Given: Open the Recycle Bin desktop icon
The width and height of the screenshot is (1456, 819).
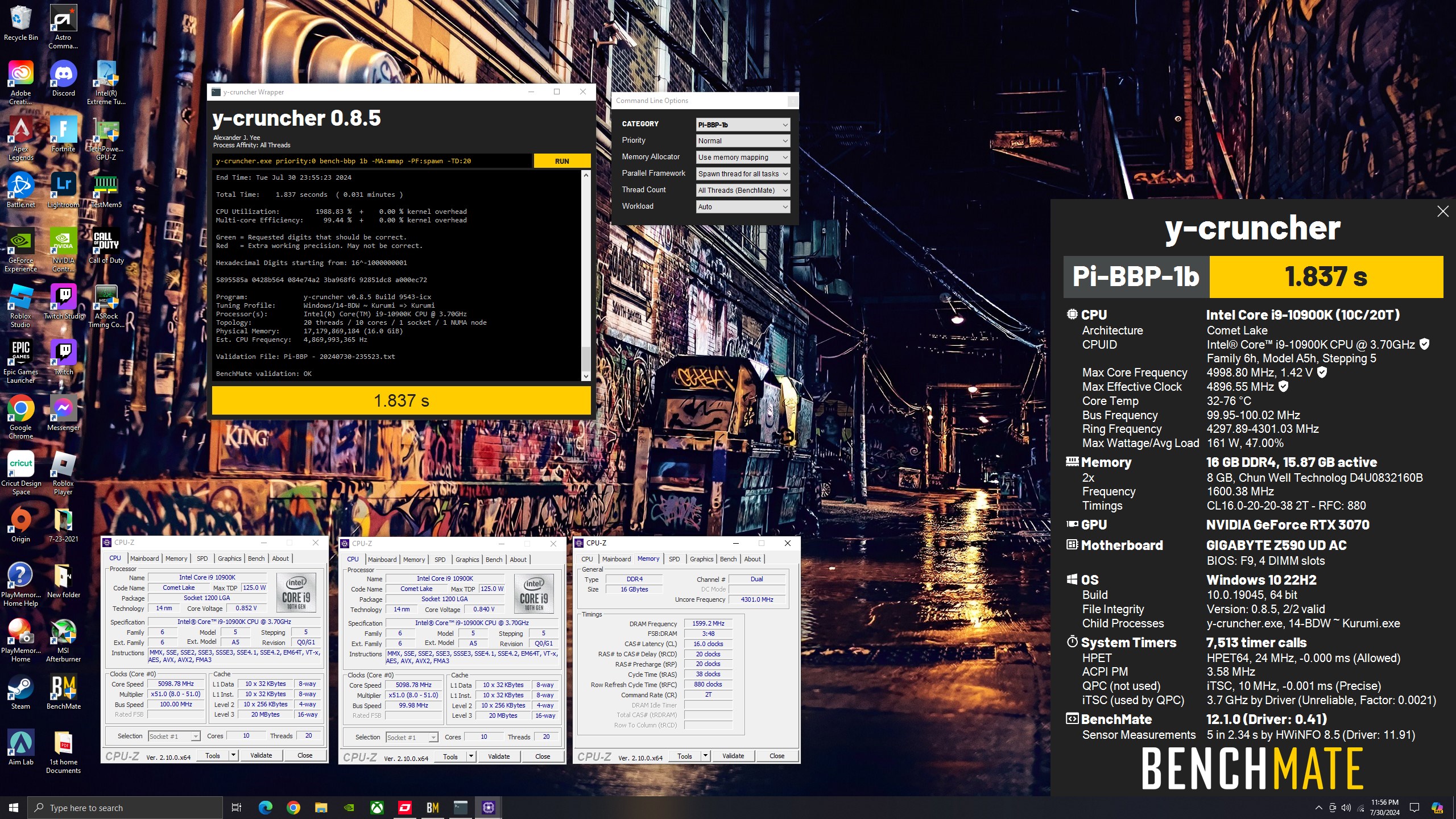Looking at the screenshot, I should coord(20,23).
